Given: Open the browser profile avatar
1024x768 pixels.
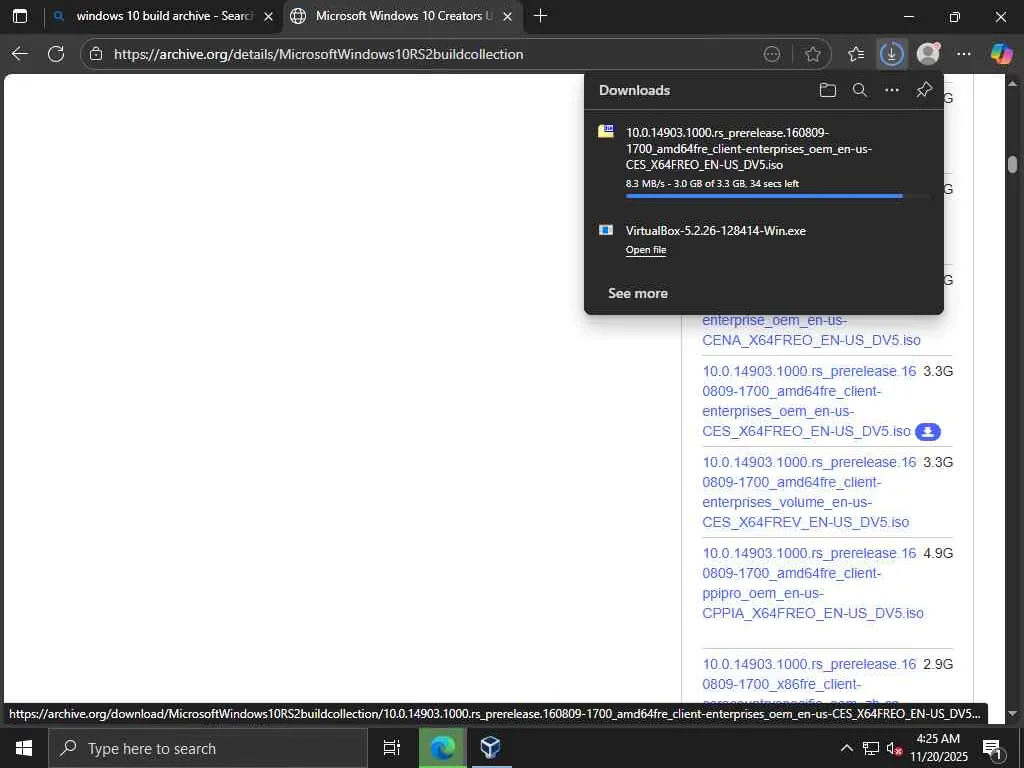Looking at the screenshot, I should [x=928, y=54].
